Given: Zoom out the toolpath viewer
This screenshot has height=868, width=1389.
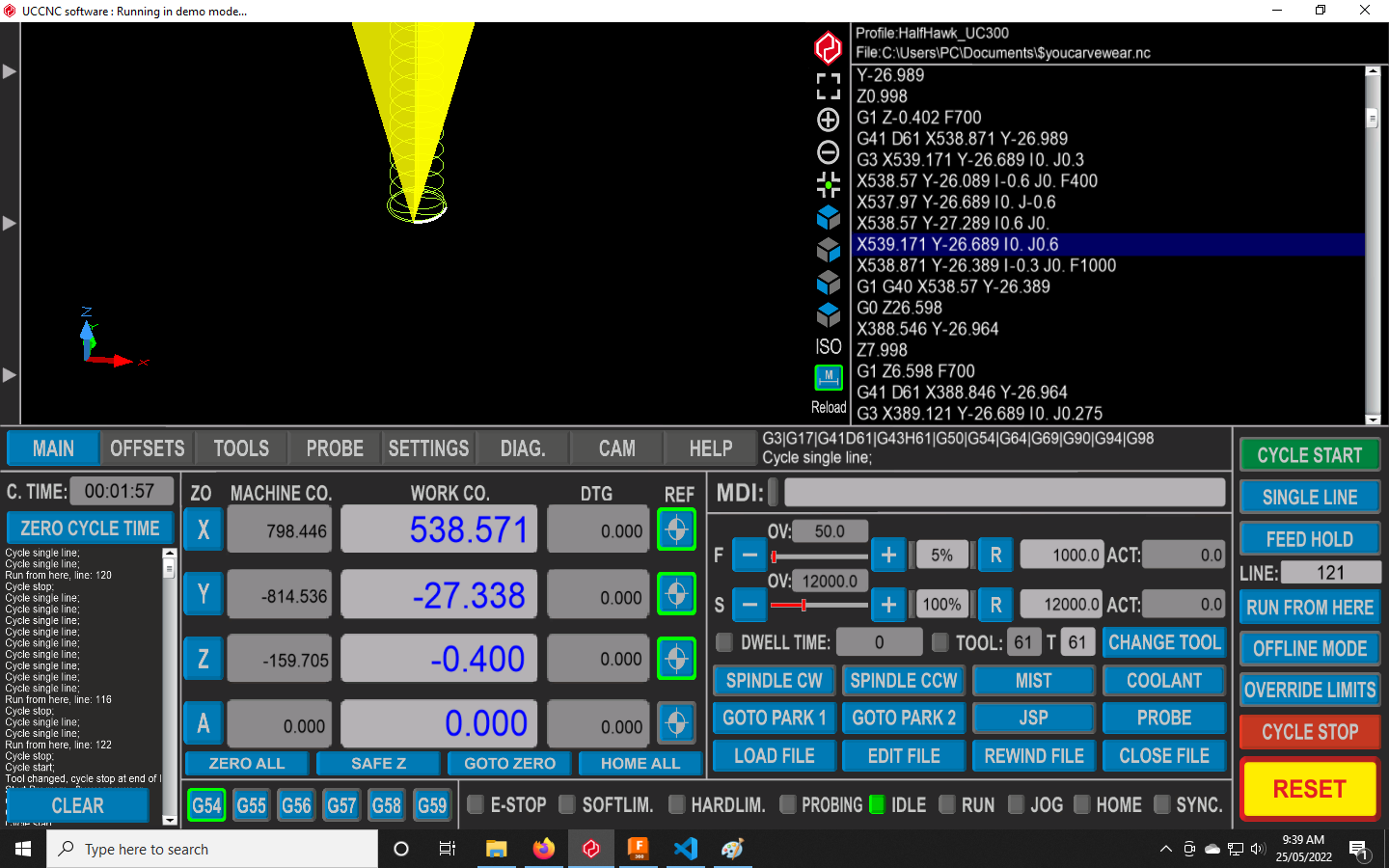Looking at the screenshot, I should coord(828,152).
